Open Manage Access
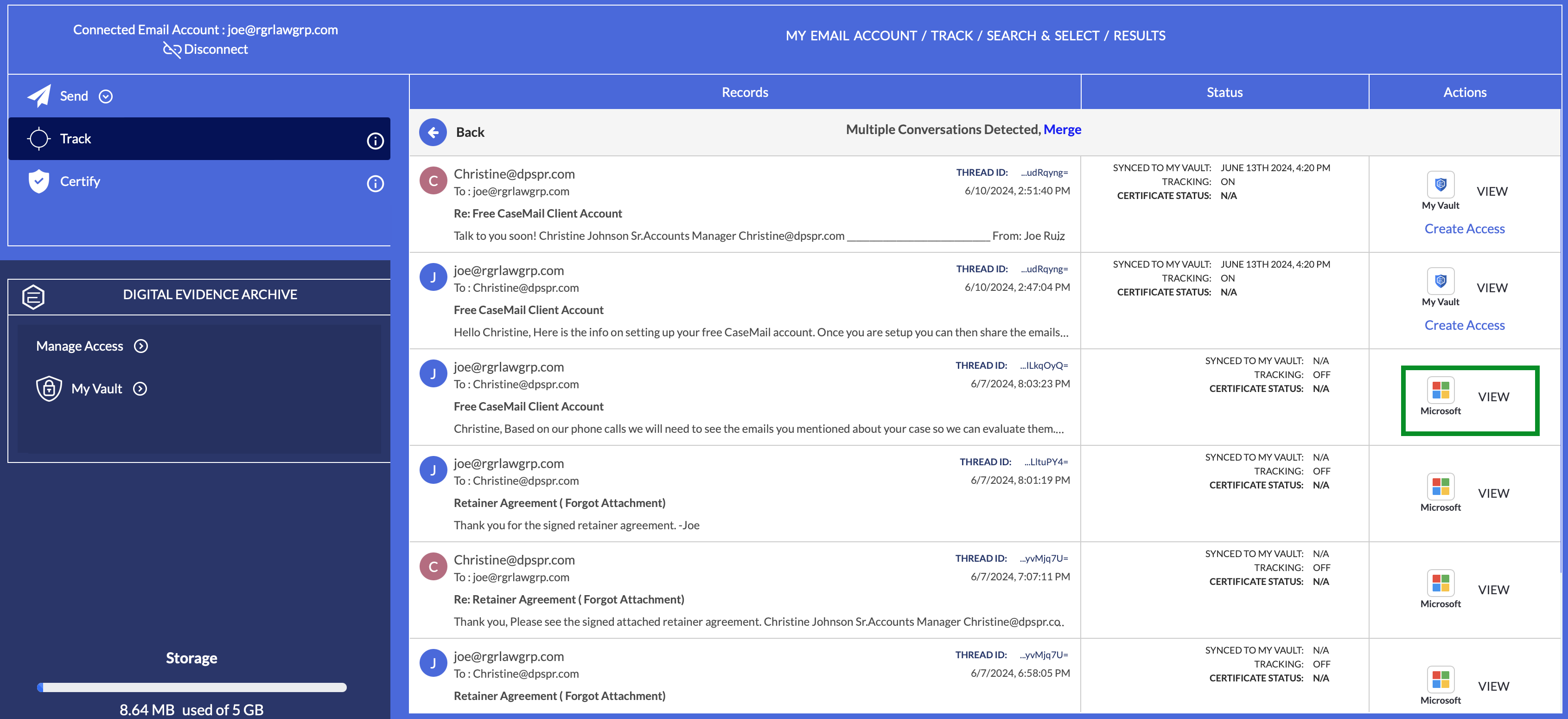The width and height of the screenshot is (1568, 719). click(79, 346)
